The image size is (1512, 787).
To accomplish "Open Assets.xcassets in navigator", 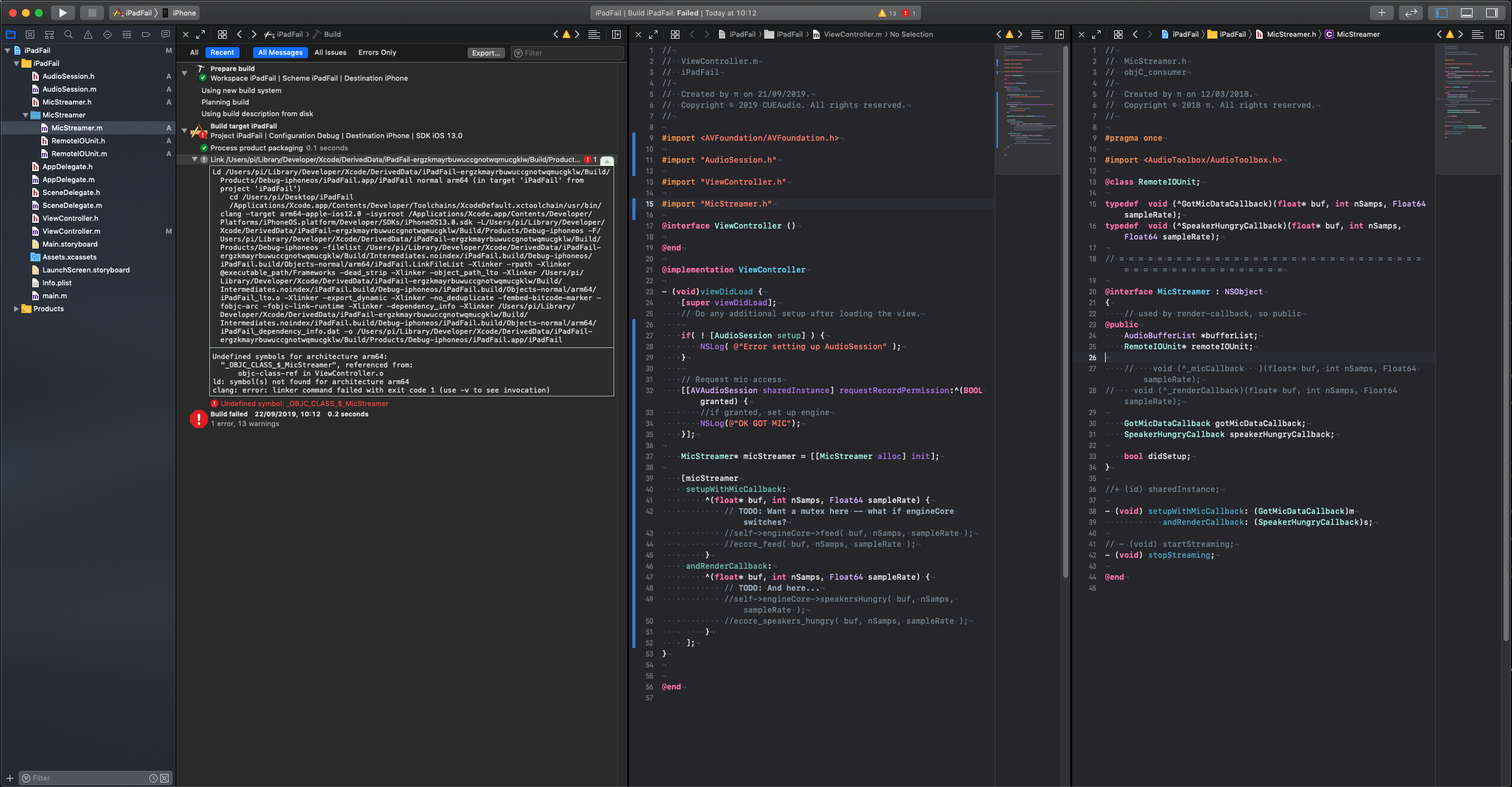I will point(69,257).
